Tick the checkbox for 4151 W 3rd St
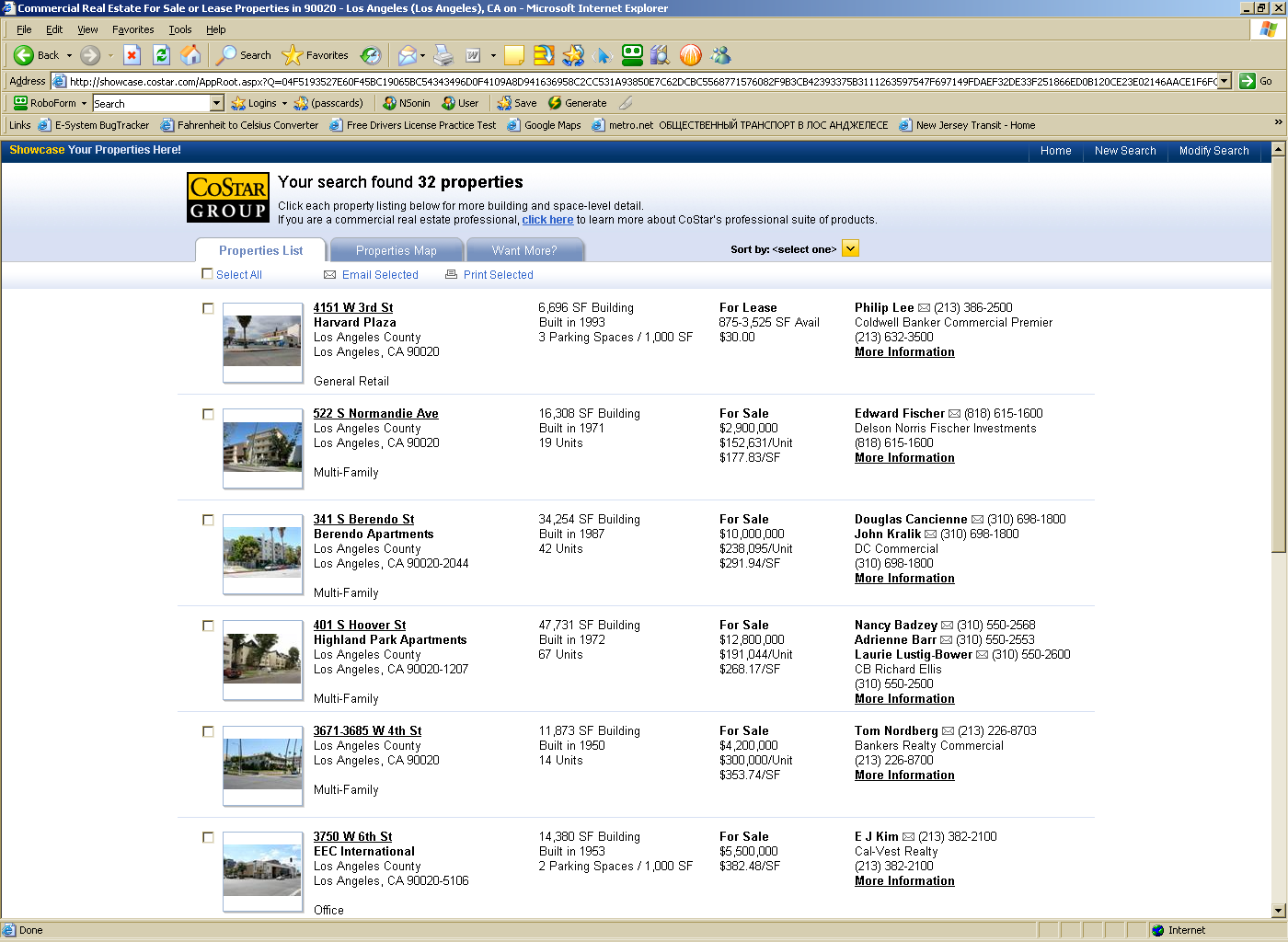Viewport: 1288px width, 942px height. 208,308
